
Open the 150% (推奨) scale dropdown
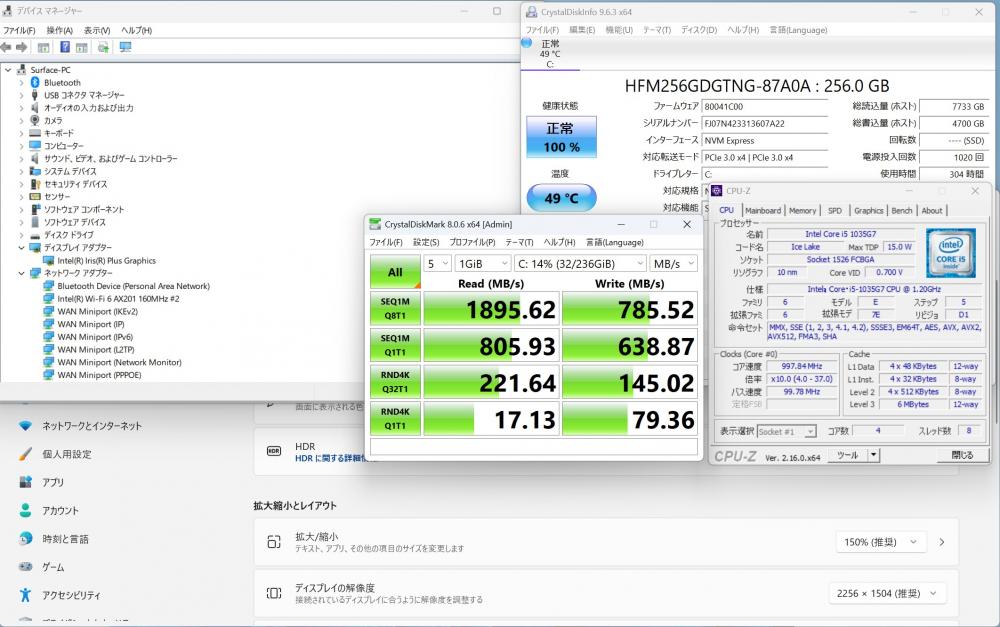[x=881, y=542]
